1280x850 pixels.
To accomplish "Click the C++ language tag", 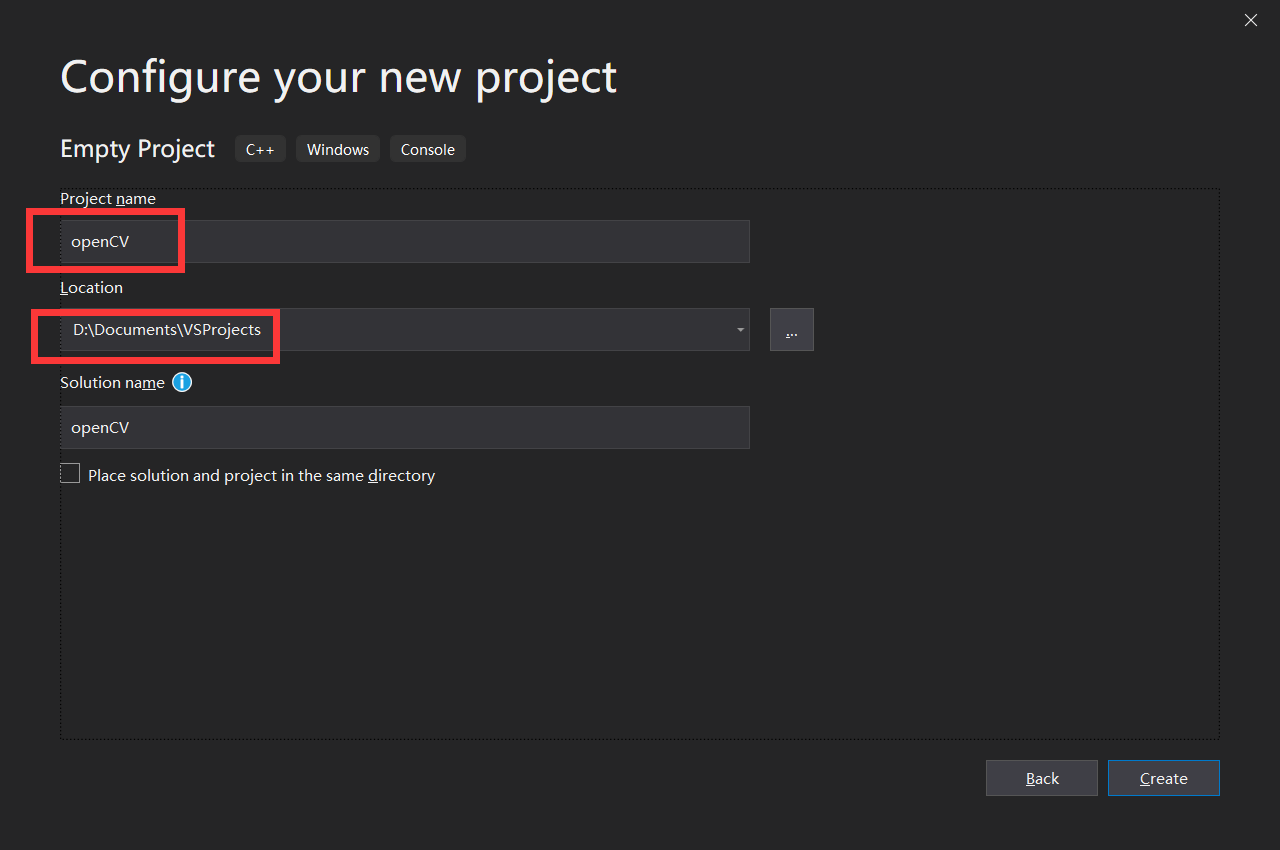I will (x=260, y=148).
